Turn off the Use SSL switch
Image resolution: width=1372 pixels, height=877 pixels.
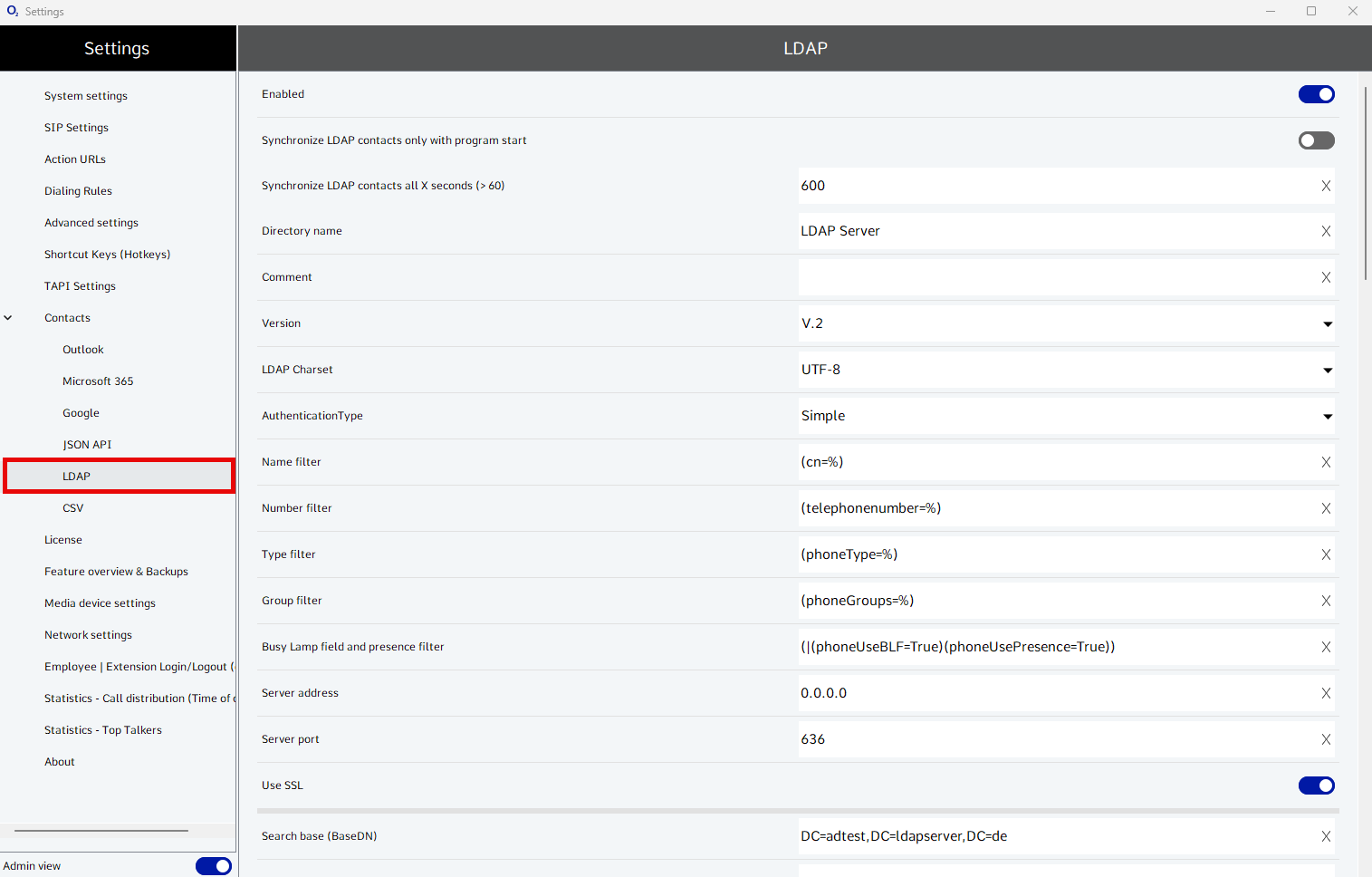click(x=1316, y=785)
